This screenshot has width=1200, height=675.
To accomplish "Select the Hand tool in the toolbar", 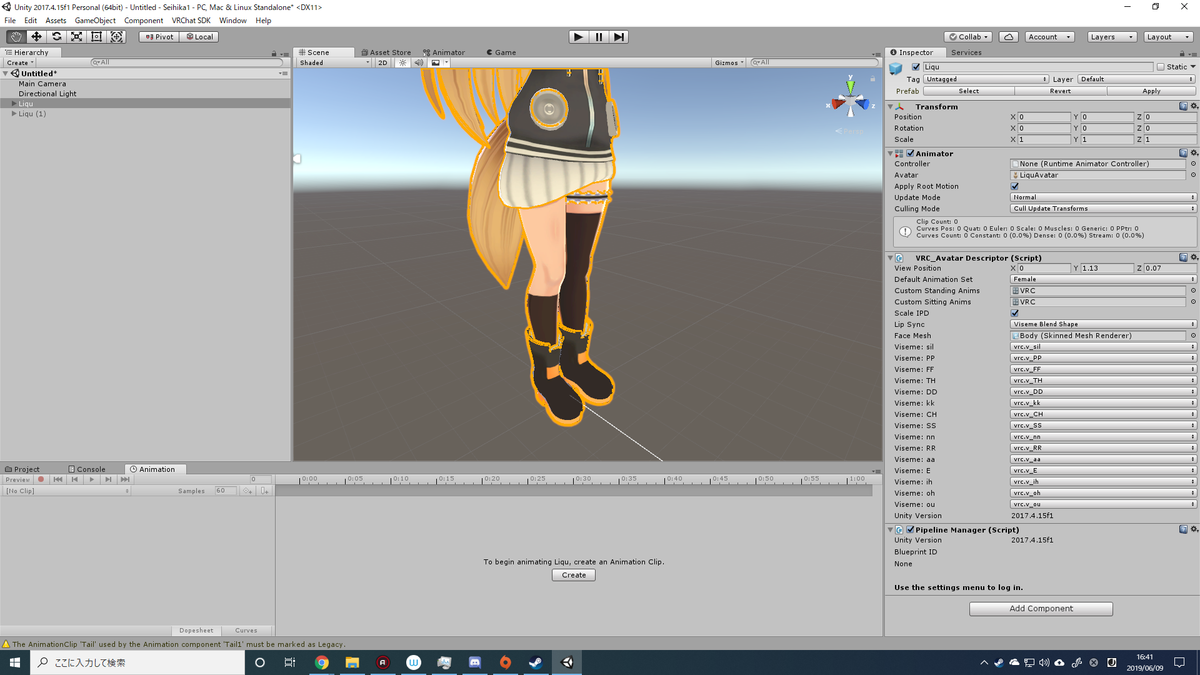I will (16, 37).
